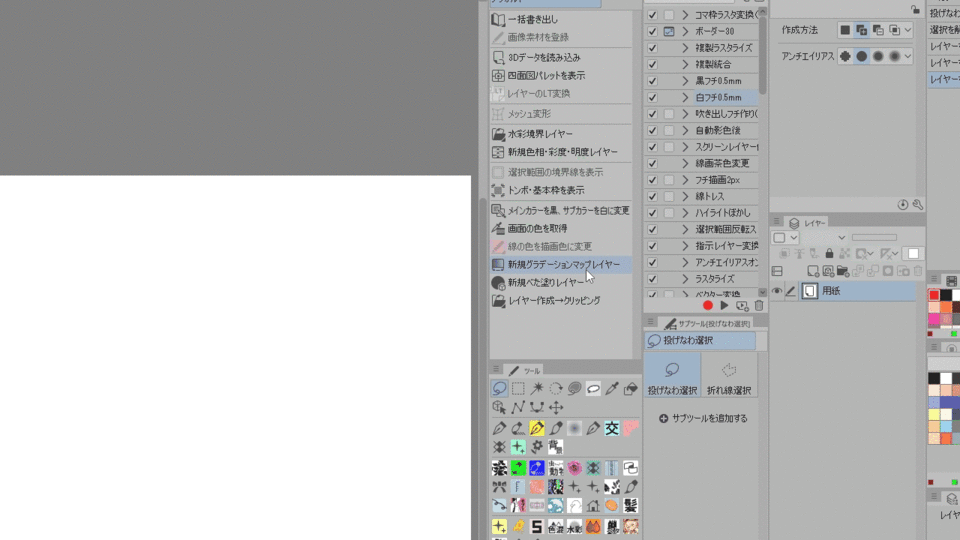Expand the 線トレス auto action

[x=685, y=197]
